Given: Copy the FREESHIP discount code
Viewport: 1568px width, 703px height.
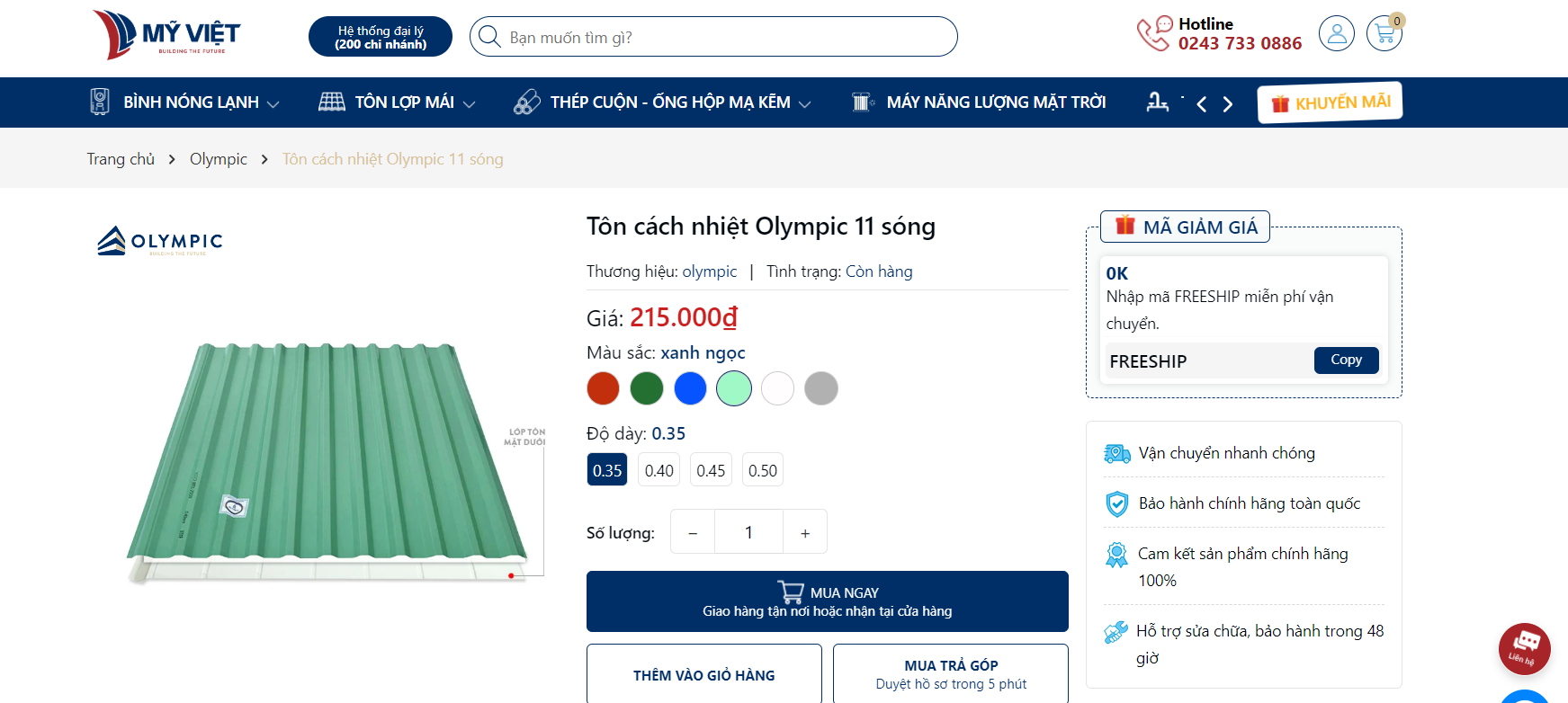Looking at the screenshot, I should click(1346, 360).
